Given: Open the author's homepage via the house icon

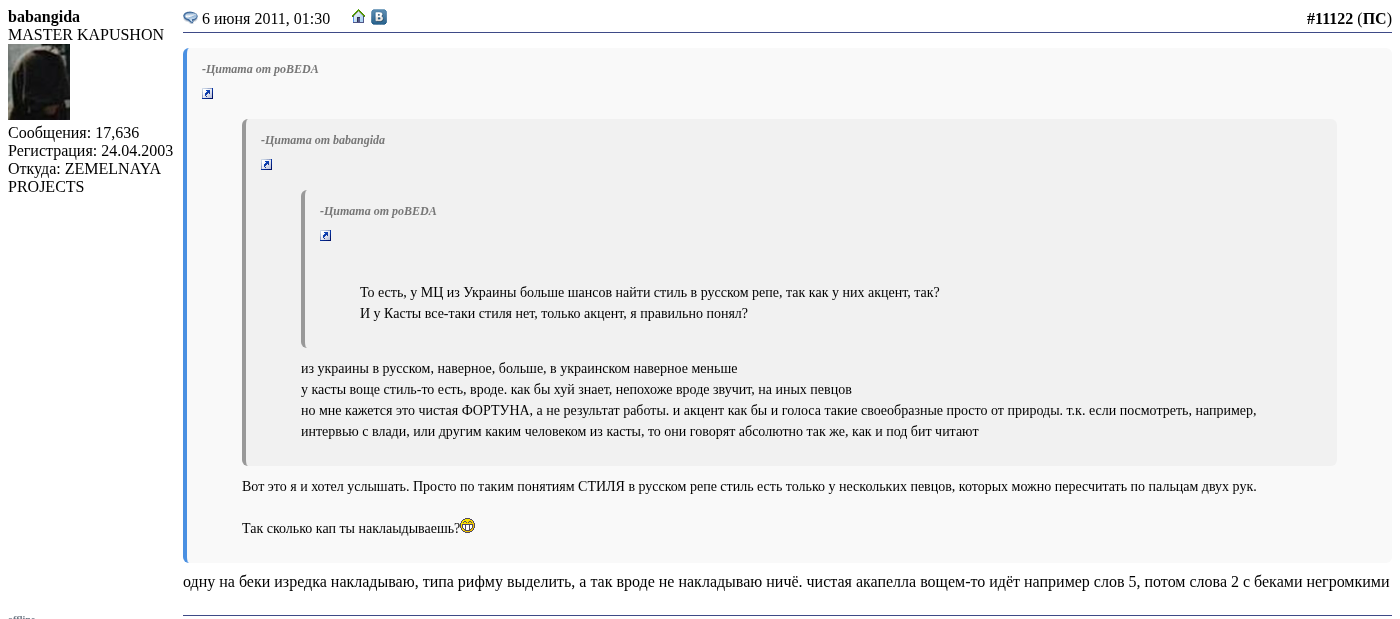Looking at the screenshot, I should 359,17.
